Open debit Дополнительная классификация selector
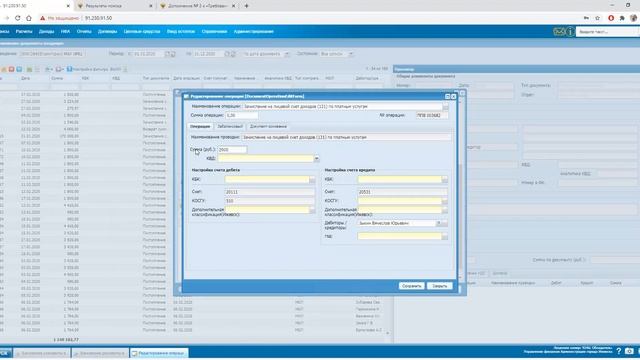Viewport: 640px width, 360px height. click(312, 210)
